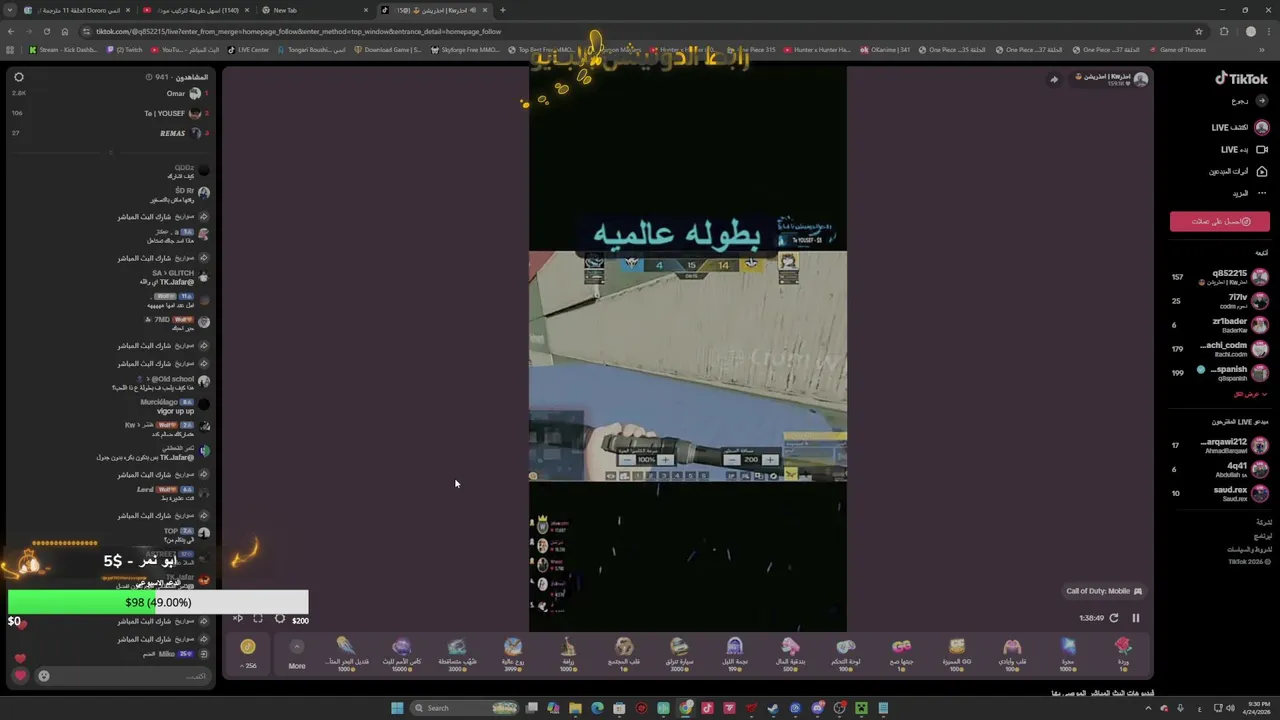This screenshot has width=1280, height=720.
Task: Open suggested LIVE creator 4q41
Action: 1220,470
